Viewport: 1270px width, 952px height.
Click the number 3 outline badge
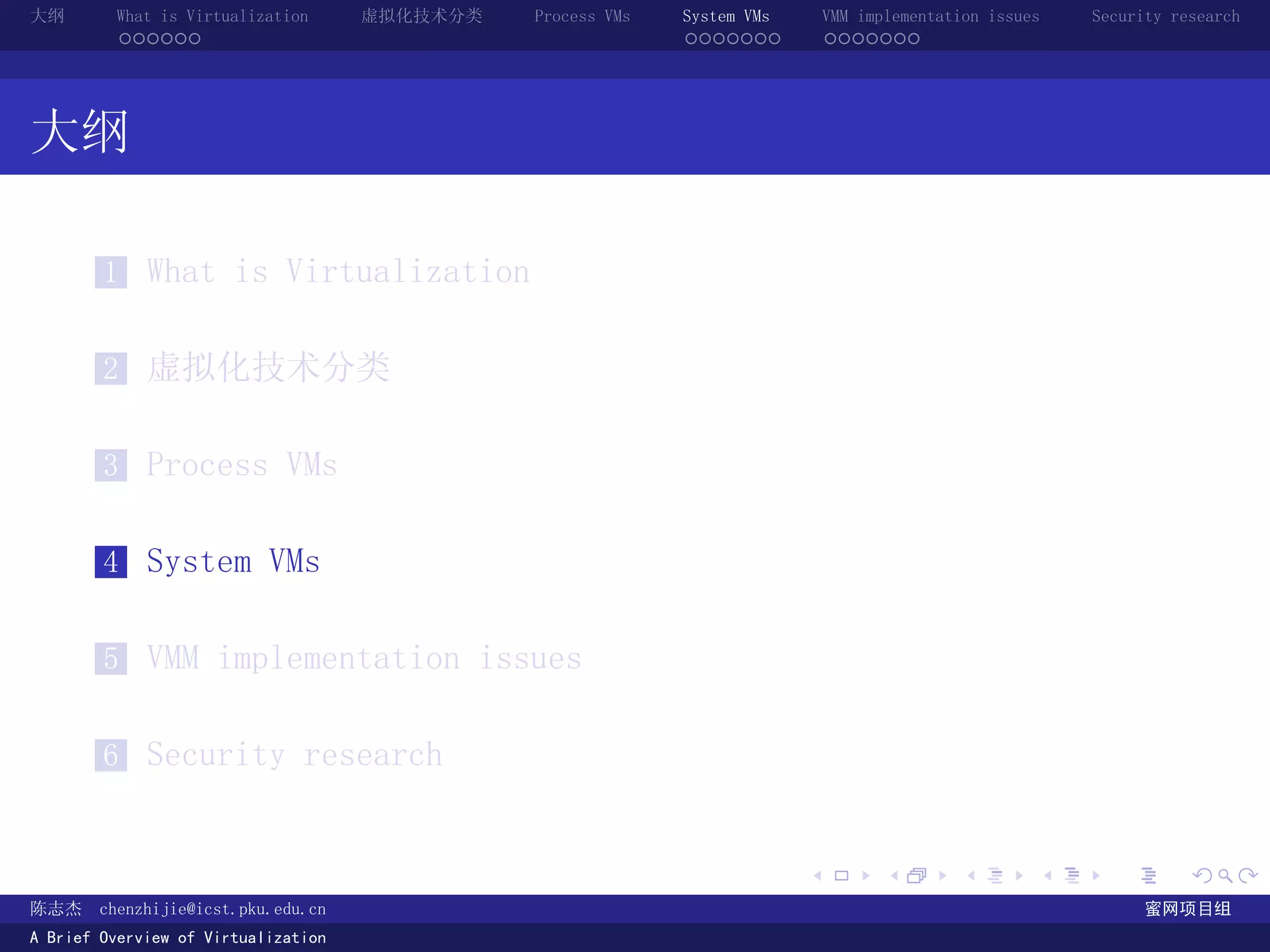tap(111, 465)
